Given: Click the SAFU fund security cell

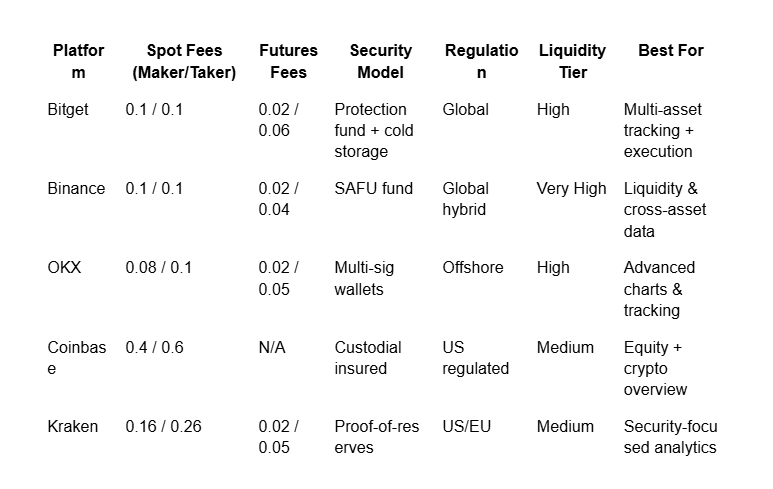Looking at the screenshot, I should click(x=373, y=188).
